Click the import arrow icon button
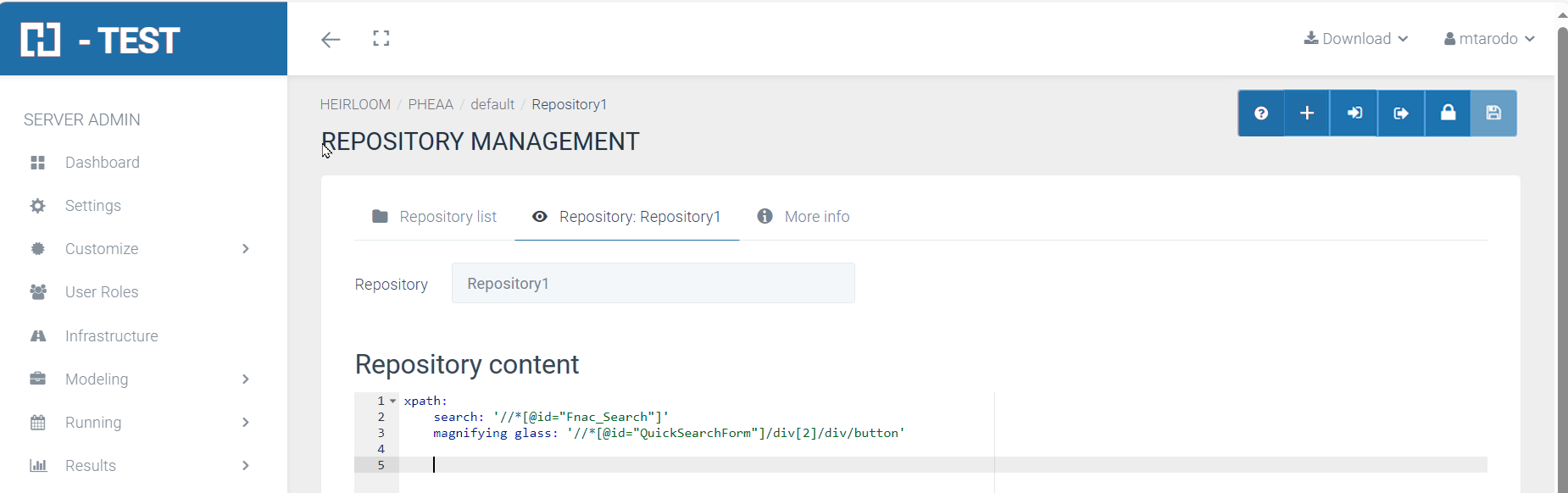Screen dimensions: 1568x493 [x=1354, y=114]
